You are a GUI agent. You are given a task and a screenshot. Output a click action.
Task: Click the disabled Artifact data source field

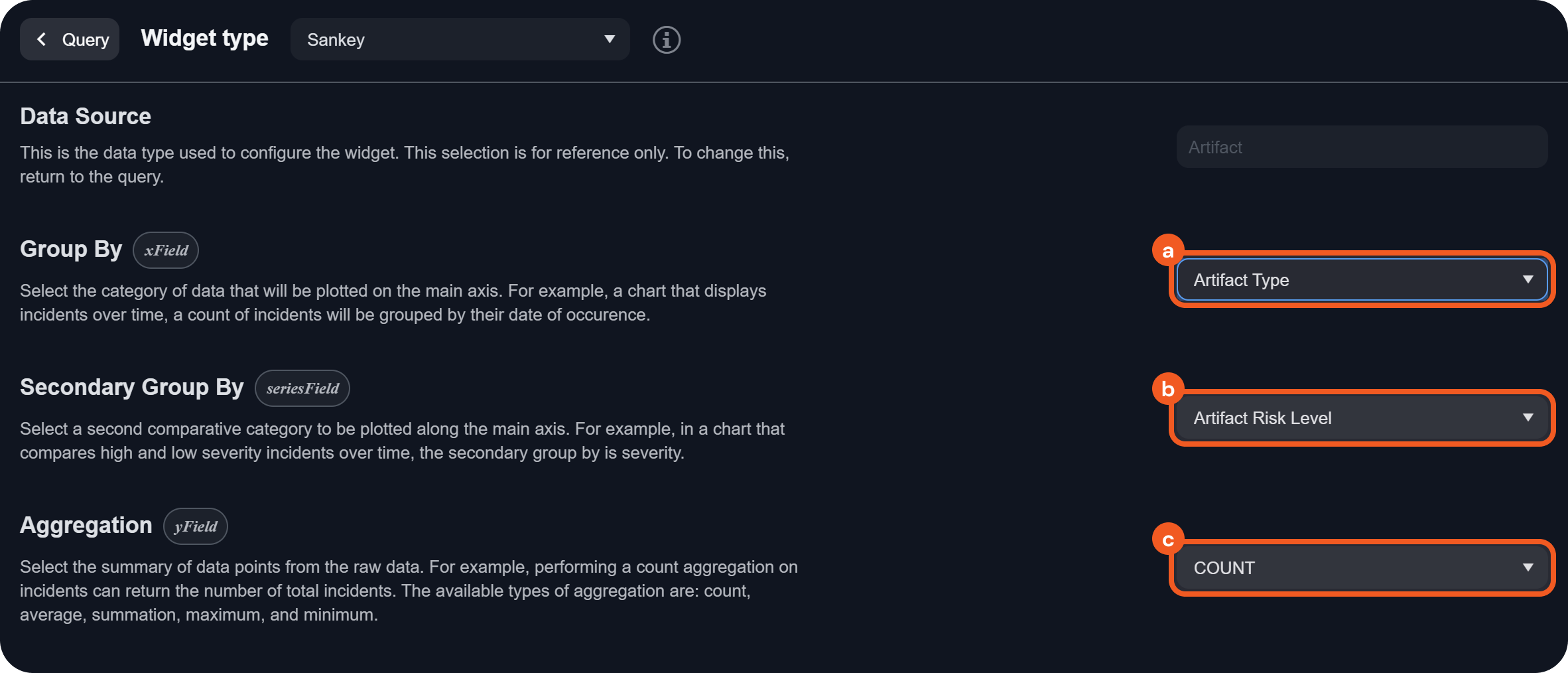click(x=1361, y=147)
